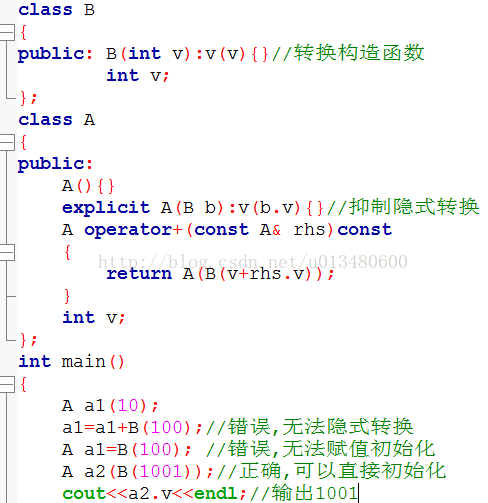Click the 转换构造函数 comment
Image resolution: width=488 pixels, height=503 pixels.
click(348, 53)
